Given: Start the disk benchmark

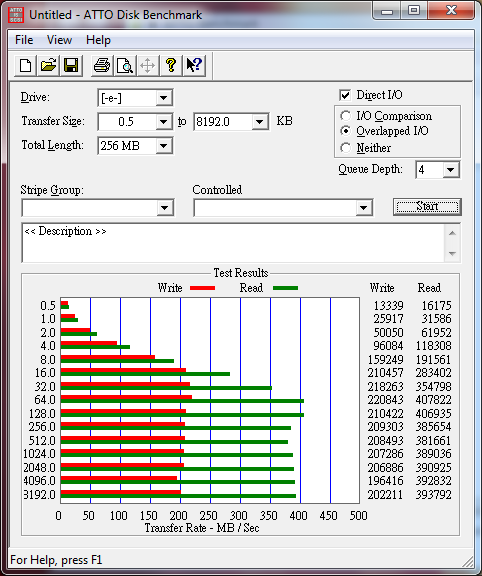Looking at the screenshot, I should (427, 207).
